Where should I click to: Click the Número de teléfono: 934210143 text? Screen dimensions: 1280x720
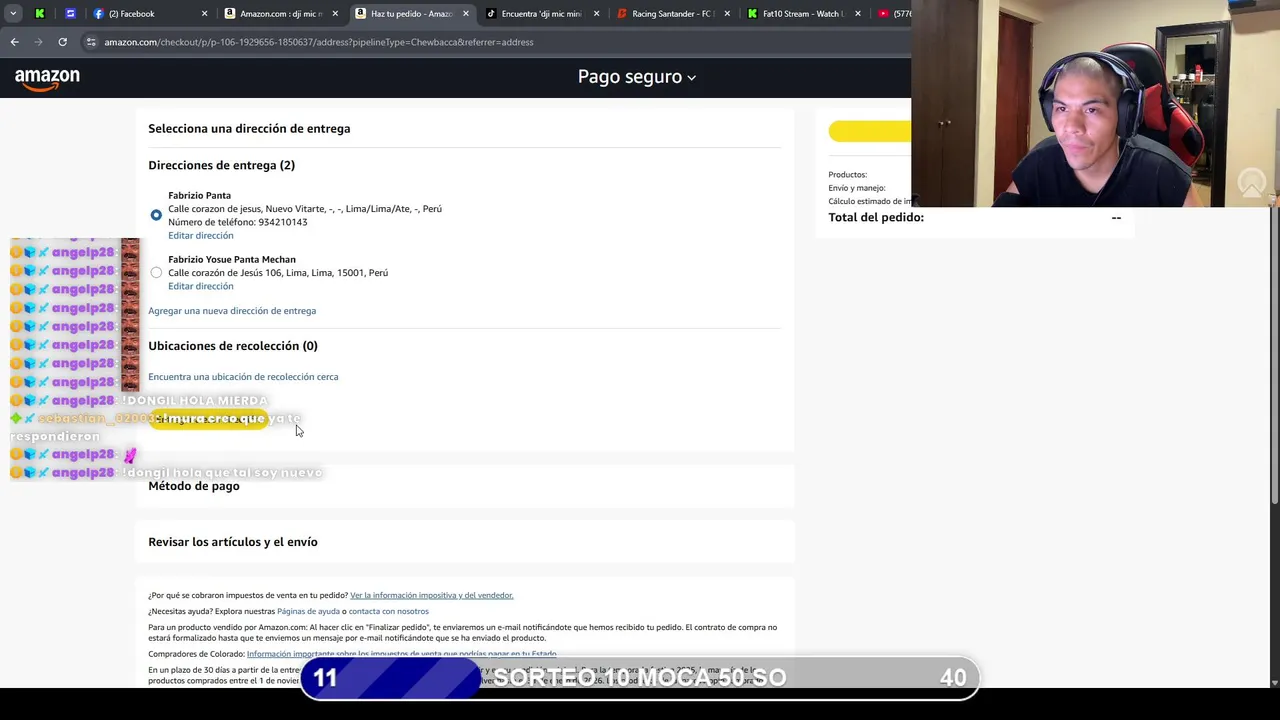coord(237,222)
